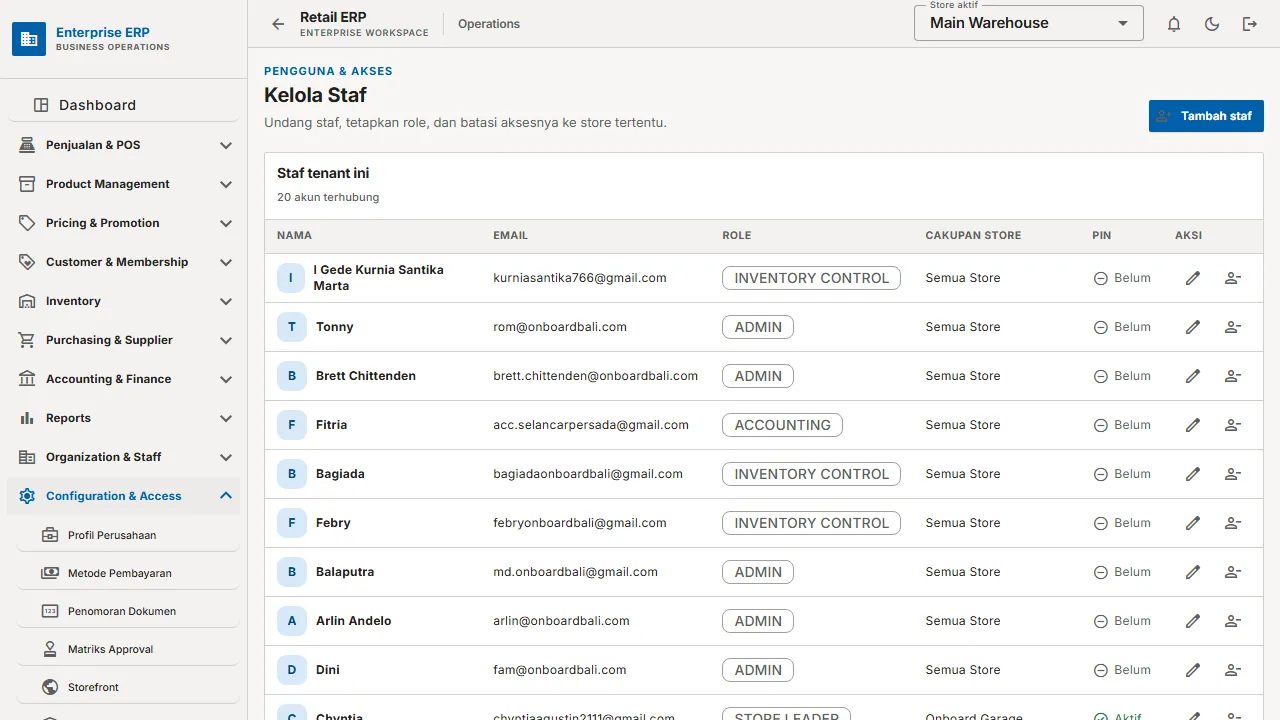Click Belum PIN status for Dini
Image resolution: width=1280 pixels, height=720 pixels.
pyautogui.click(x=1122, y=670)
